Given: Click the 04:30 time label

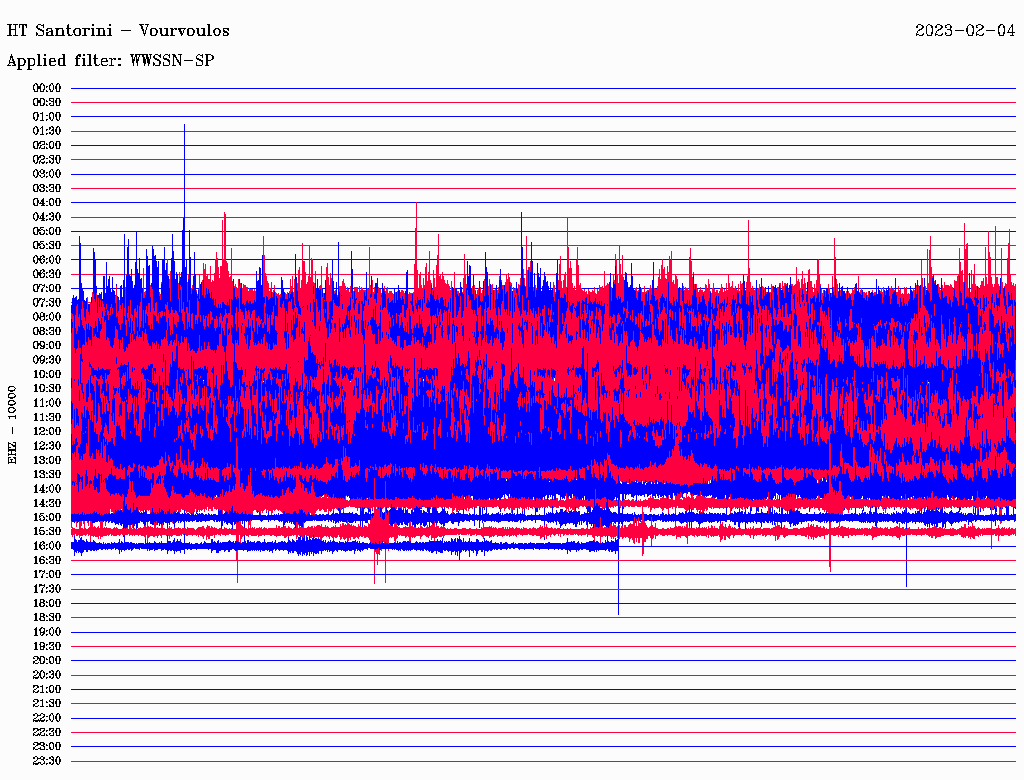Looking at the screenshot, I should tap(47, 217).
